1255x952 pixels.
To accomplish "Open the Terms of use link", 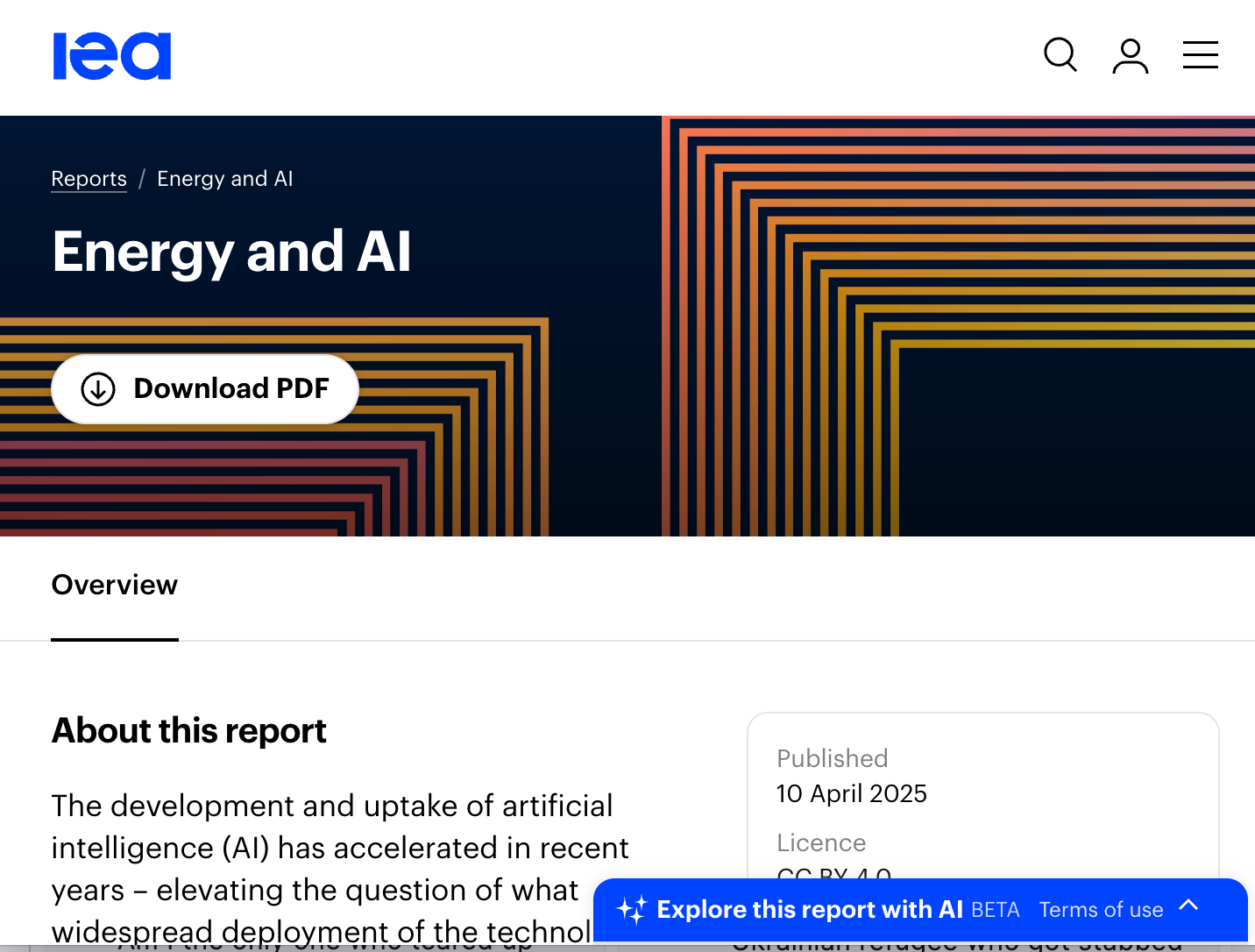I will (1101, 910).
